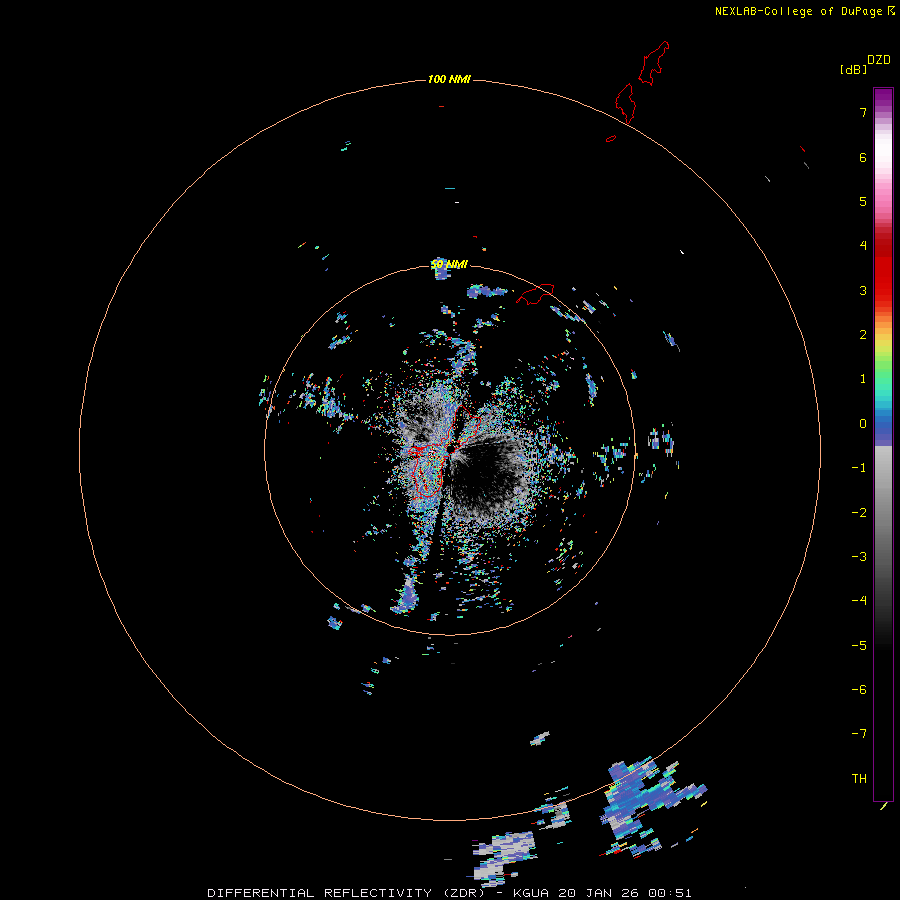
Task: Click the 50 NMI range ring label
Action: (x=449, y=264)
